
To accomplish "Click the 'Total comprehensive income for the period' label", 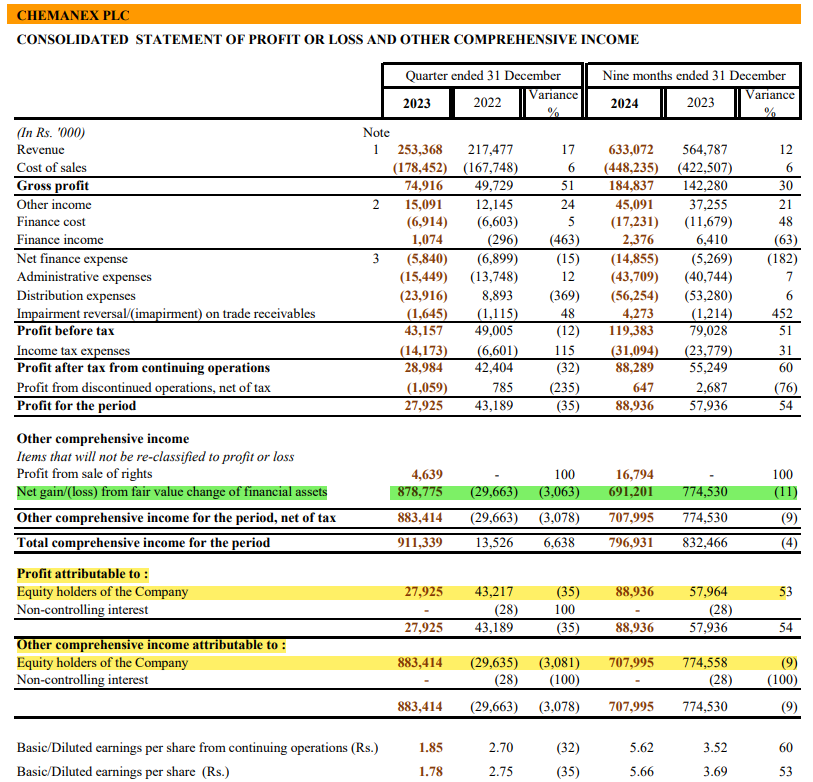I will 143,543.
